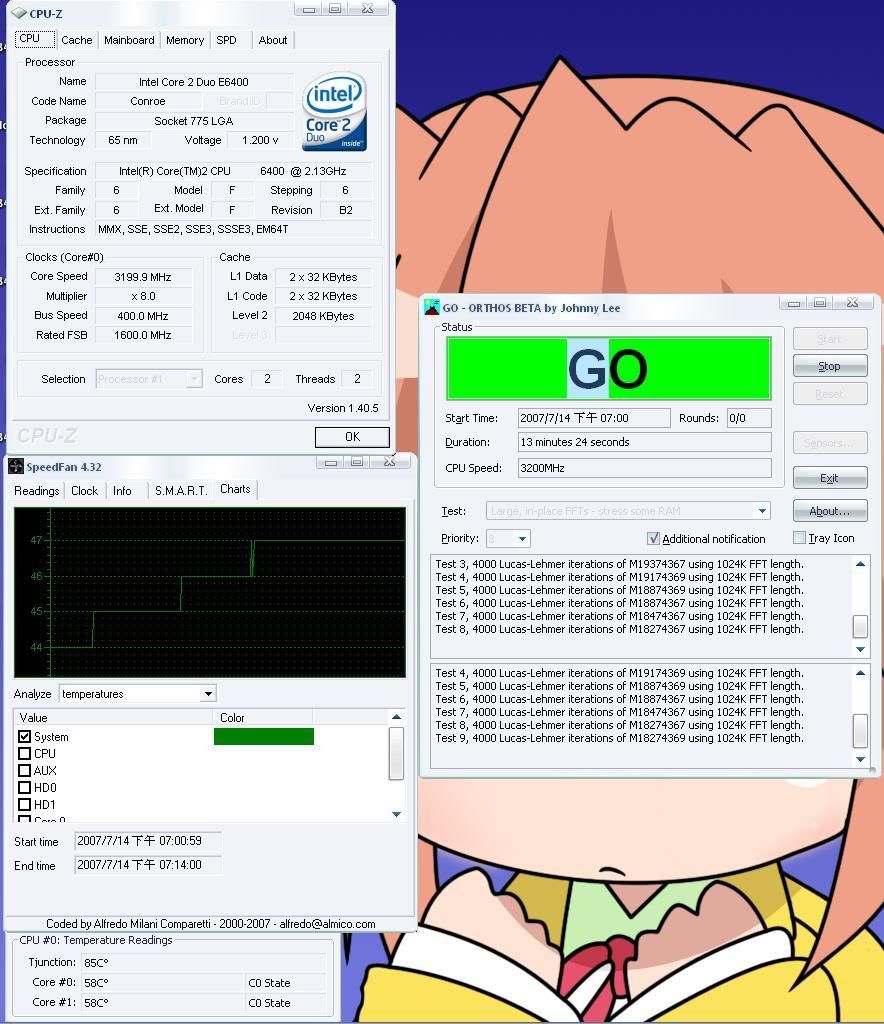Open the Mainboard tab in CPU-Z

click(x=129, y=40)
